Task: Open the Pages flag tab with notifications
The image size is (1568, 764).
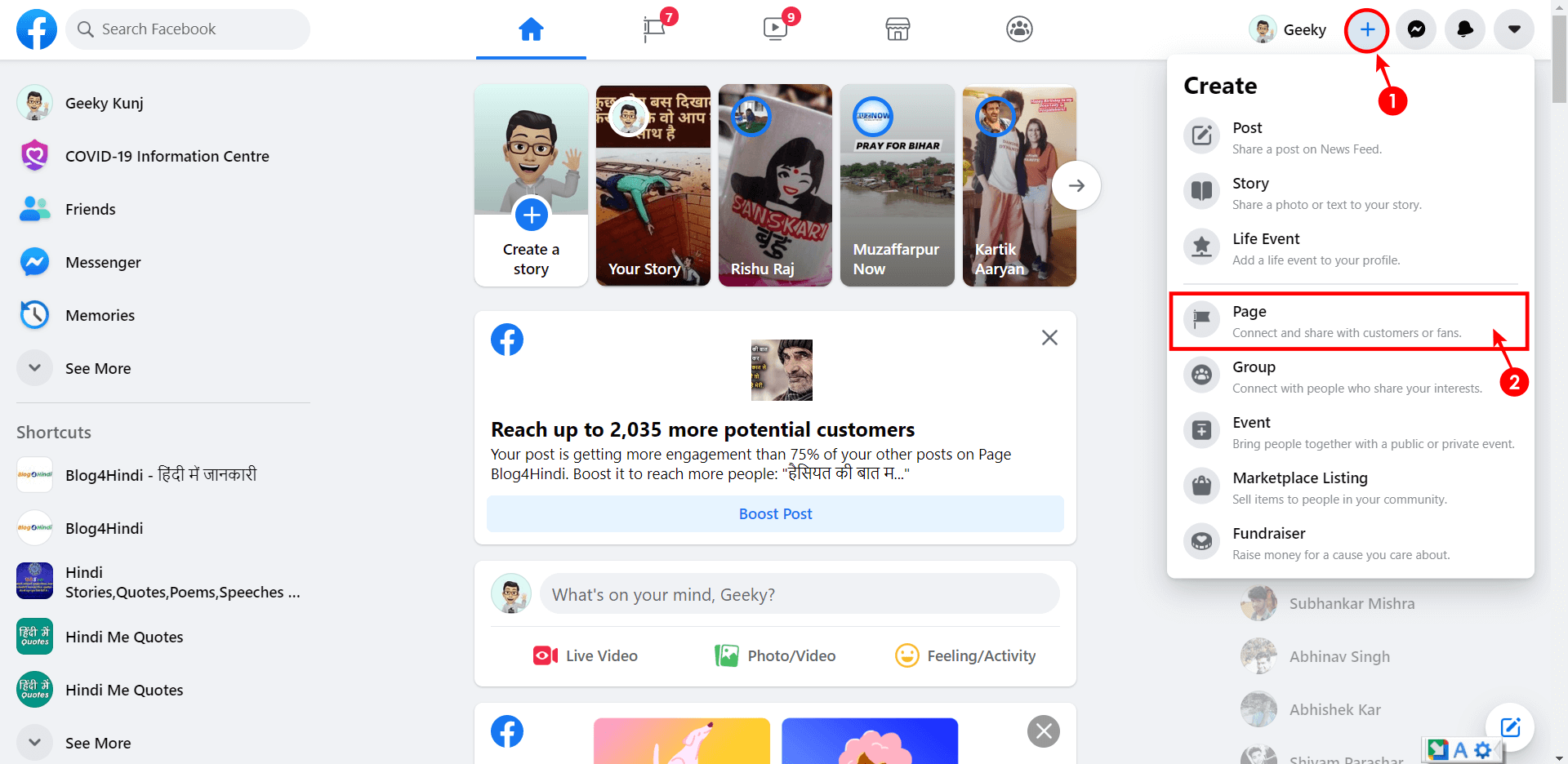Action: coord(653,29)
